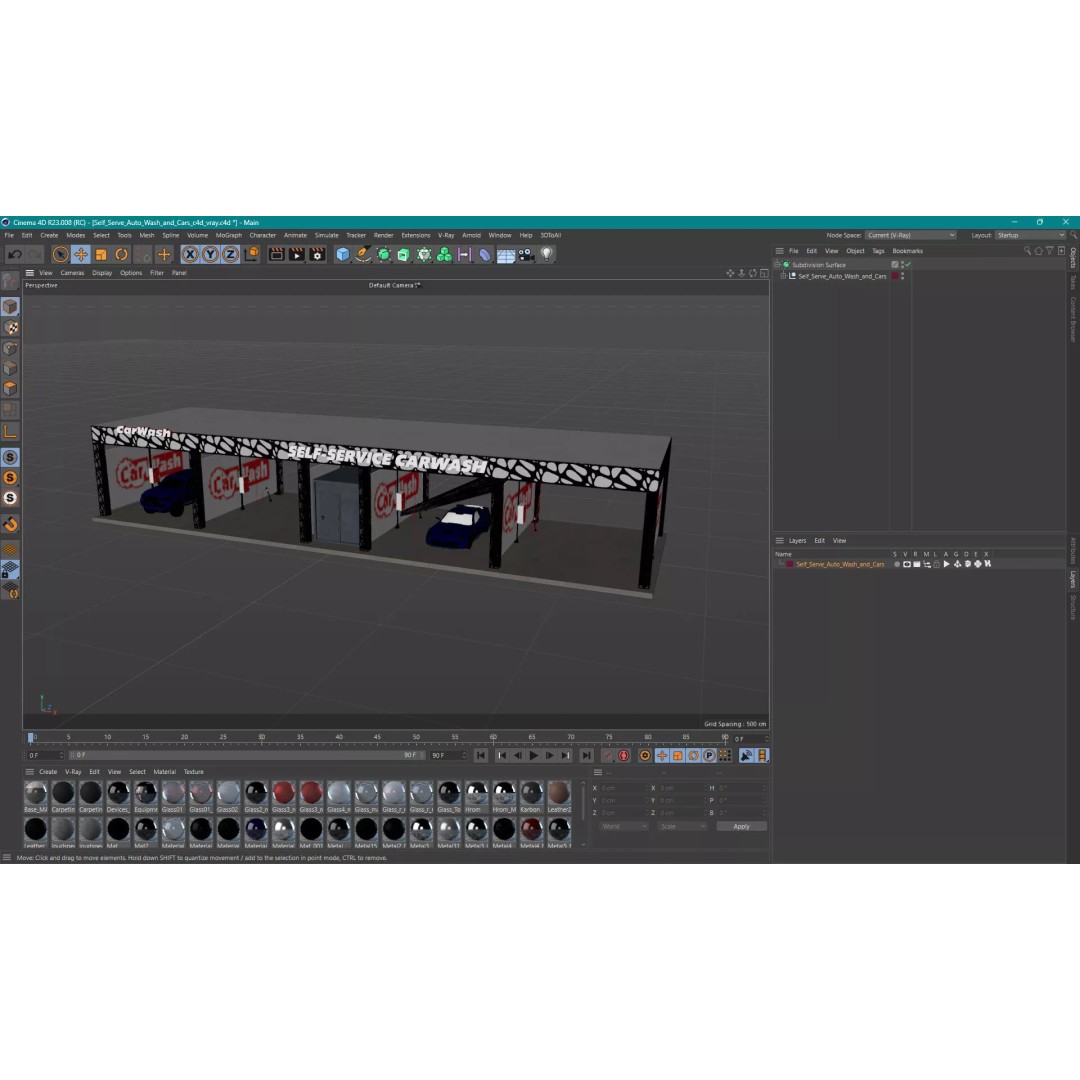Screen dimensions: 1080x1080
Task: Open the Node Space dropdown
Action: pyautogui.click(x=911, y=236)
